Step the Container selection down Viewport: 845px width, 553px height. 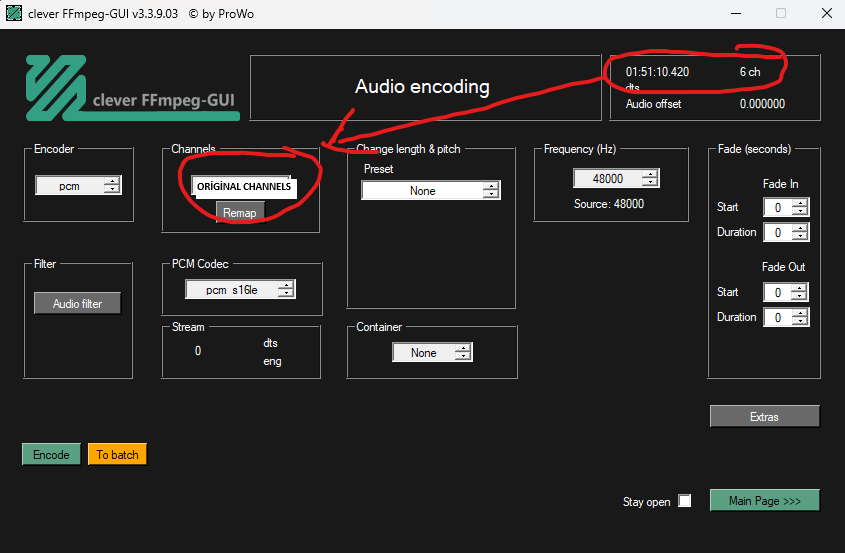pos(463,357)
